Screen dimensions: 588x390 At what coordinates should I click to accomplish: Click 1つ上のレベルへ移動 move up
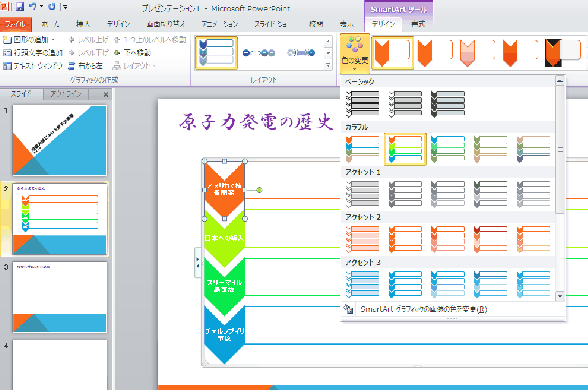click(150, 39)
